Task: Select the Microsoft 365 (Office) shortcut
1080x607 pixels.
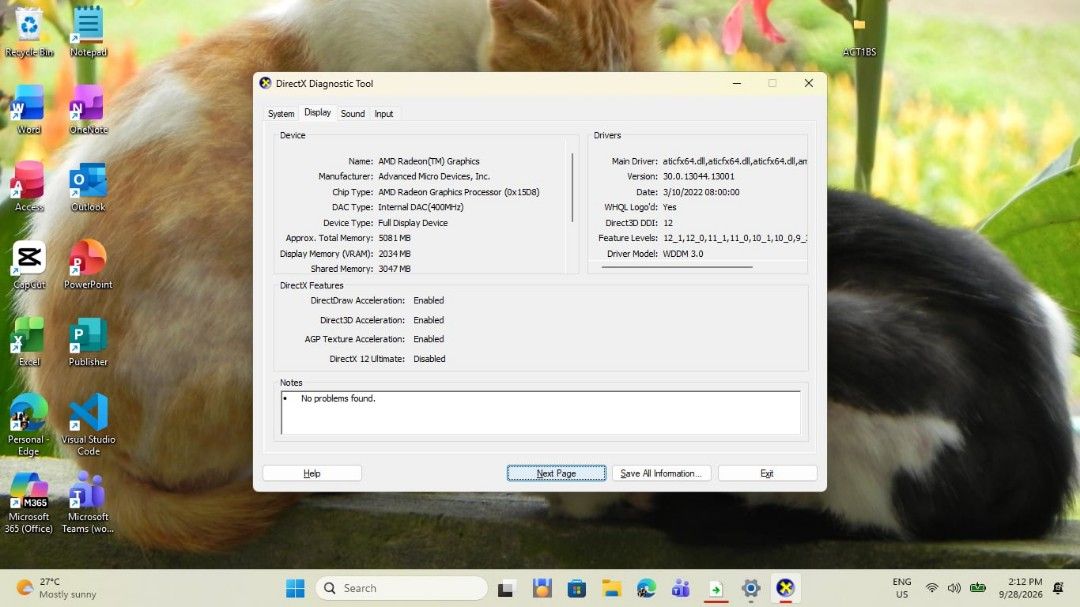Action: click(29, 503)
